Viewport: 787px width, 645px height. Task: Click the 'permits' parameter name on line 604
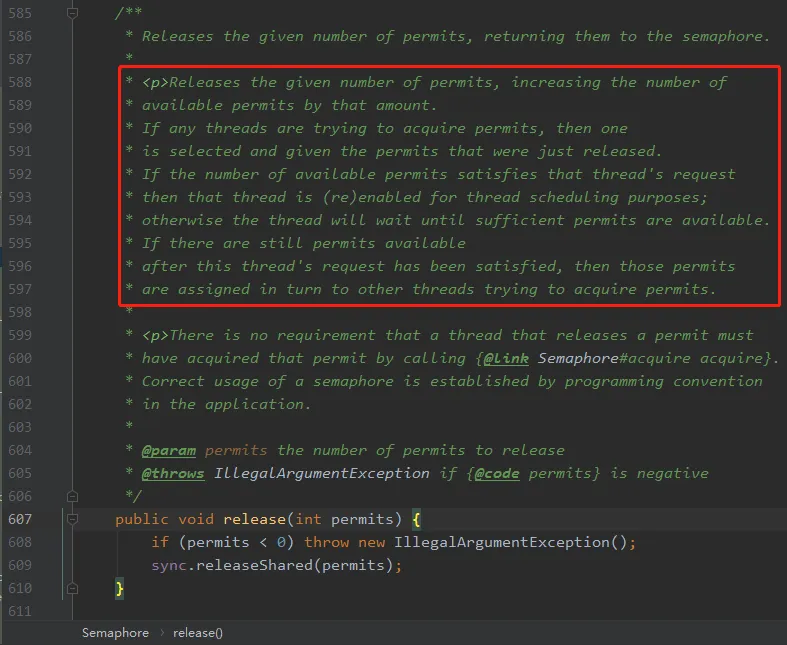236,450
